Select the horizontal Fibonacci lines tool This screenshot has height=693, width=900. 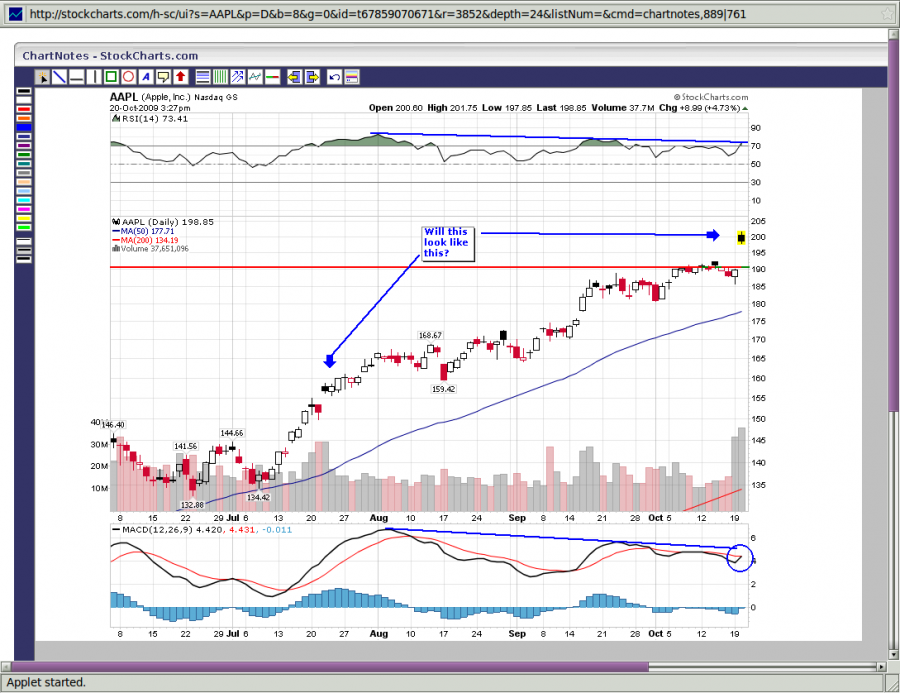click(x=203, y=76)
